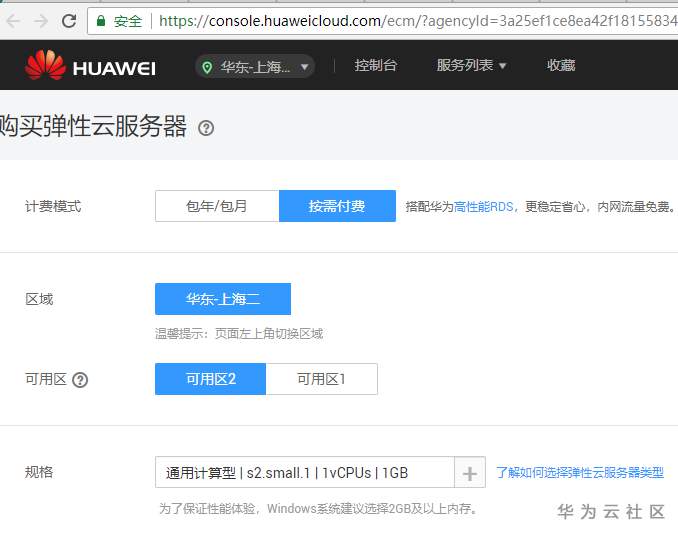Open the 服务列表 dropdown menu
Viewport: 678px width, 537px height.
471,65
